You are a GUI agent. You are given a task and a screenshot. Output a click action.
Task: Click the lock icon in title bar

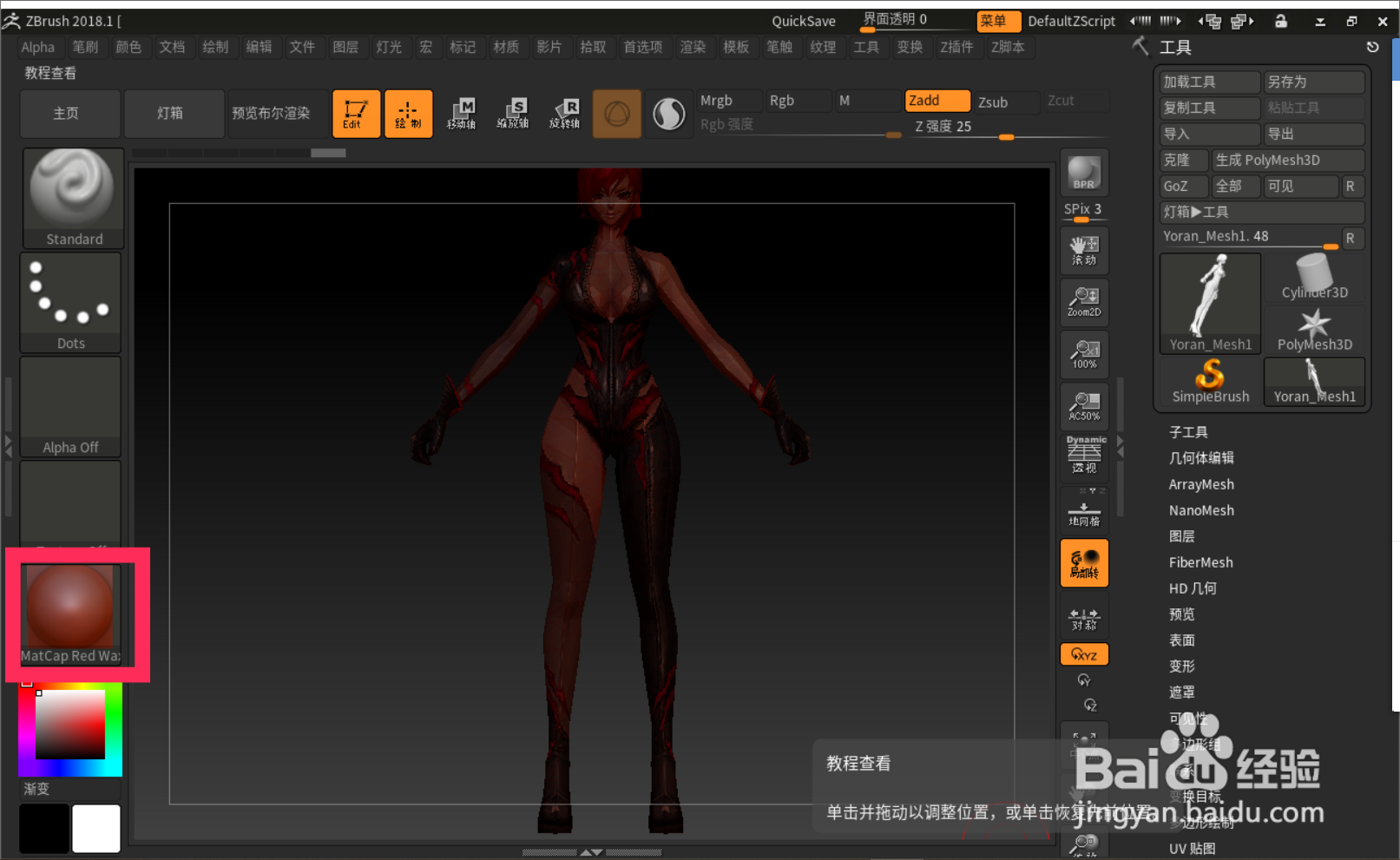pyautogui.click(x=1280, y=21)
